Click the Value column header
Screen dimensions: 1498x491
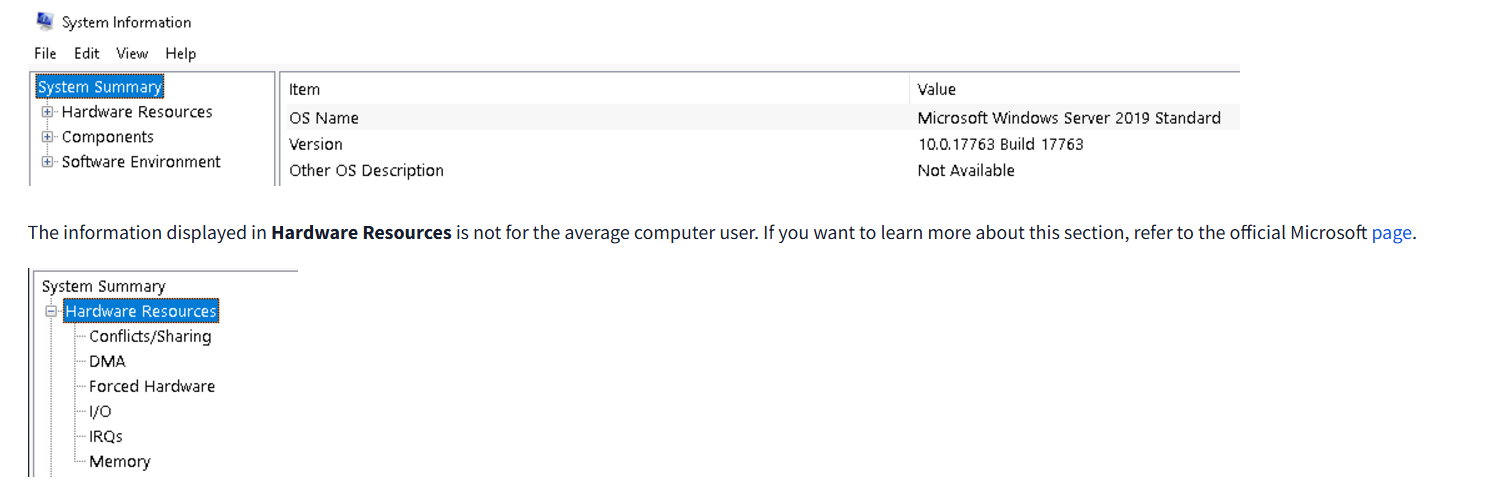(x=937, y=90)
